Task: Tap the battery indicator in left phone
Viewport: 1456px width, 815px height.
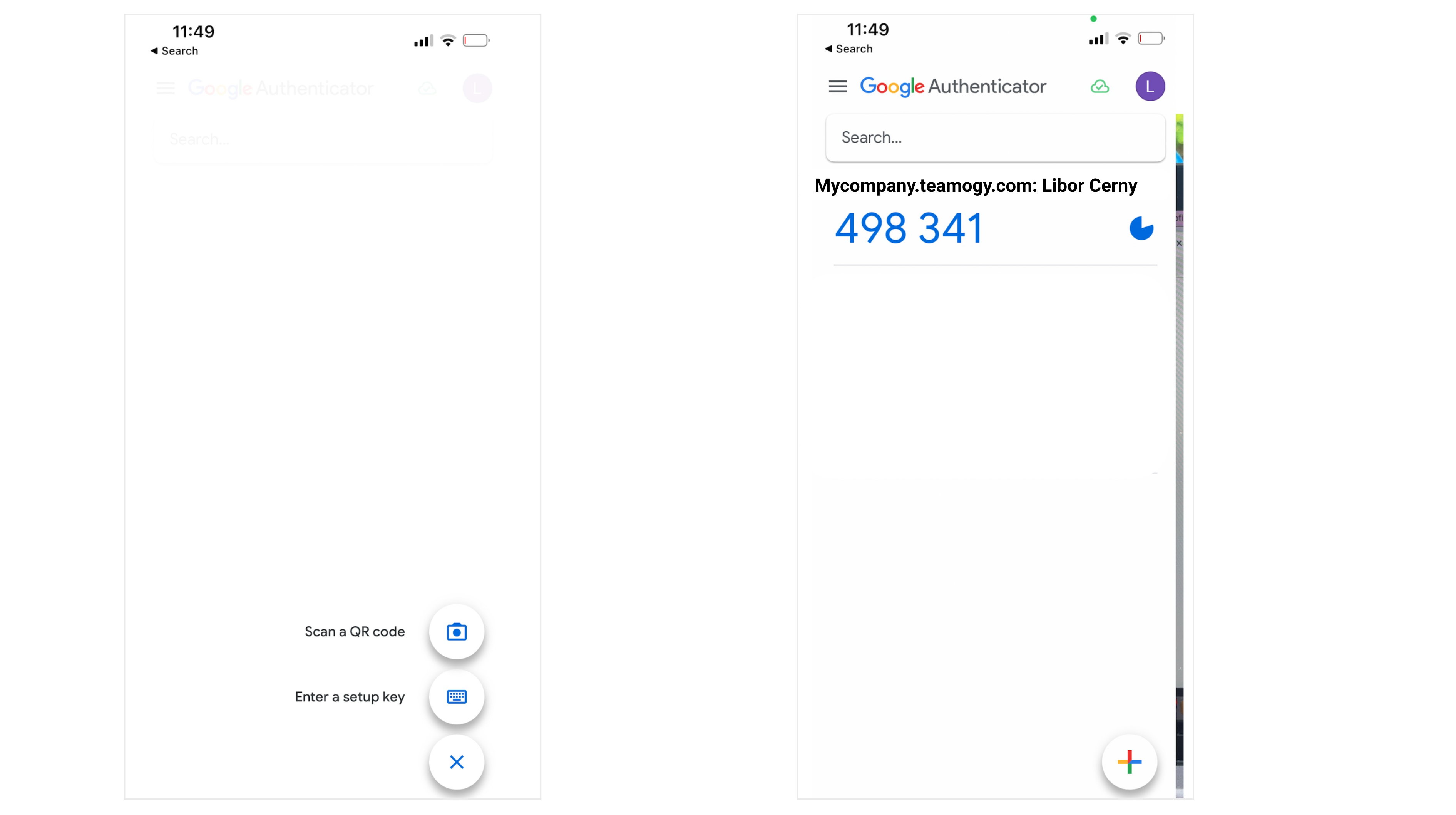Action: (476, 40)
